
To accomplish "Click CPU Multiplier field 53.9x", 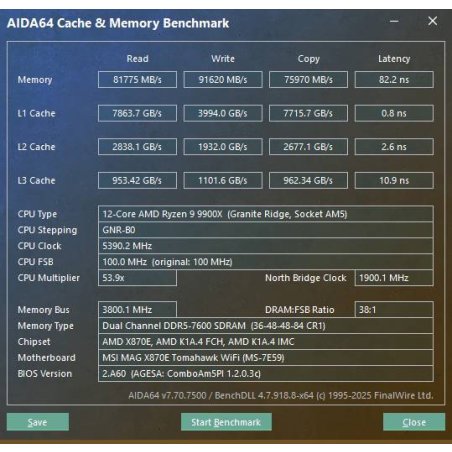I will click(137, 278).
